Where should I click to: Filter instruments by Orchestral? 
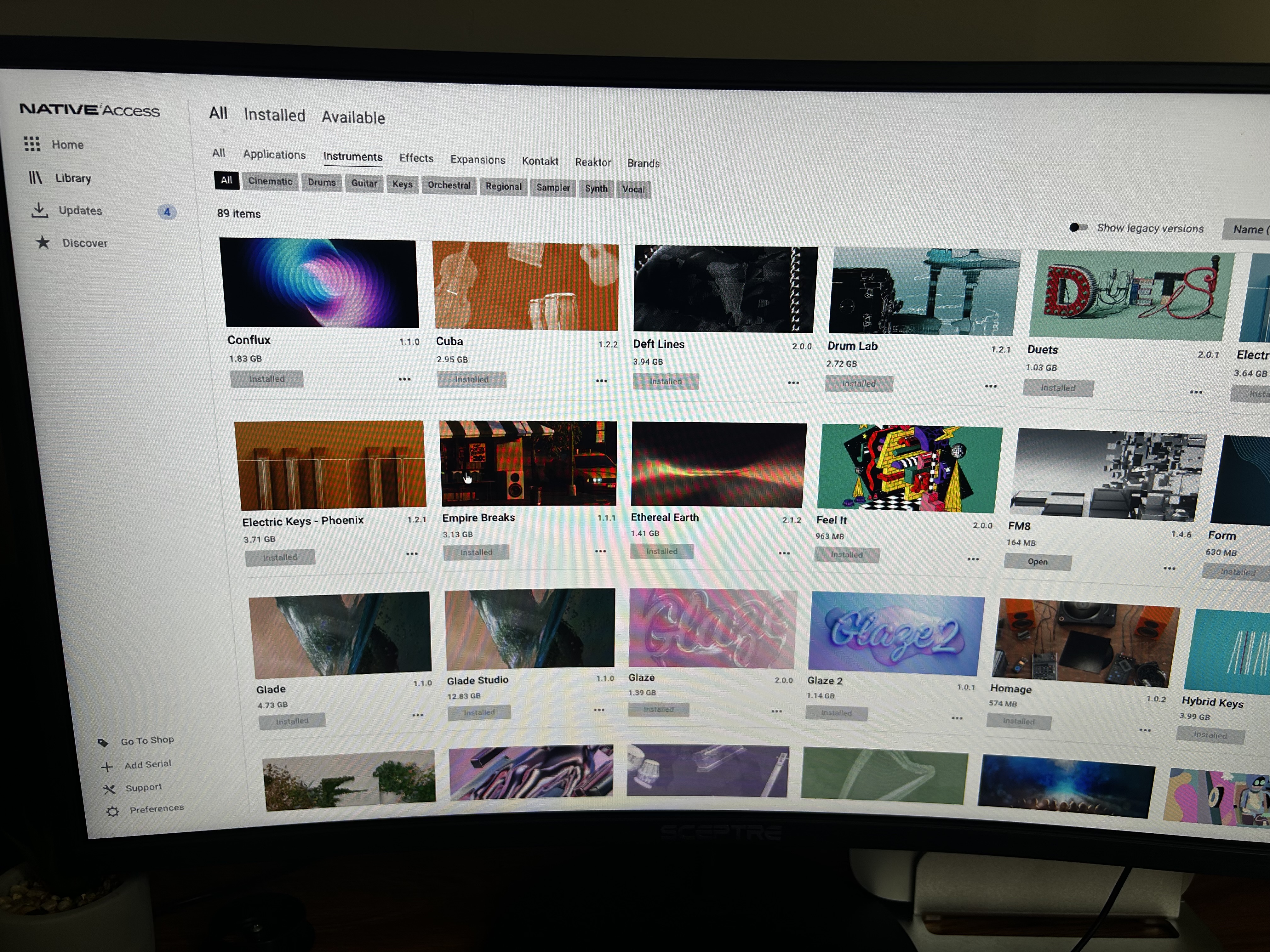coord(449,185)
